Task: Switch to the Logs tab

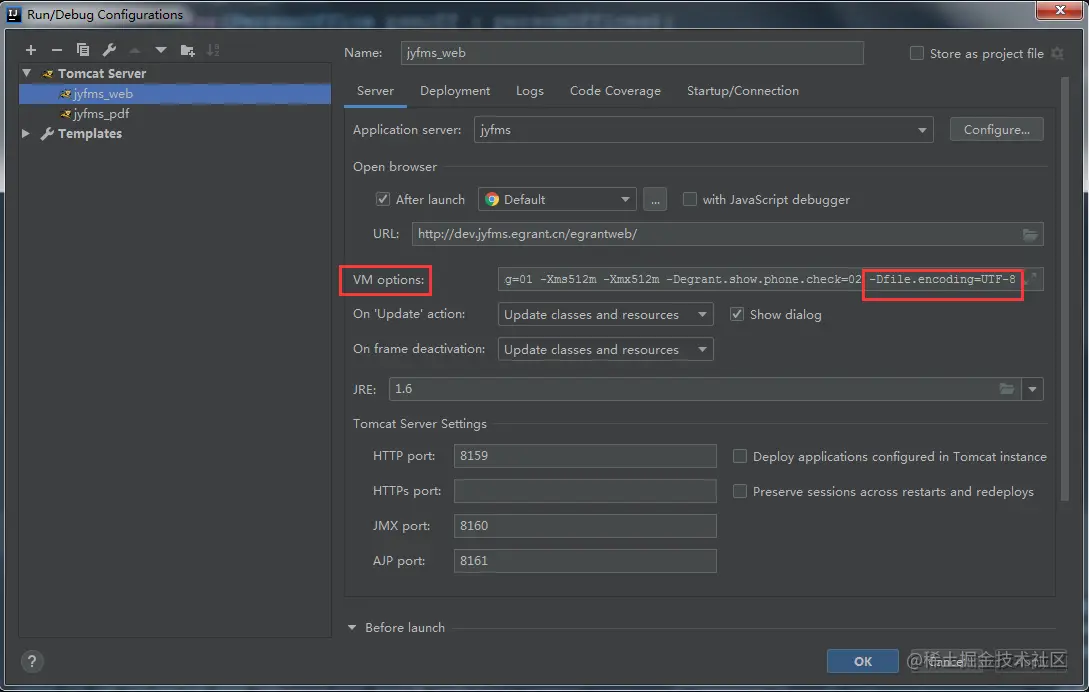Action: (x=530, y=91)
